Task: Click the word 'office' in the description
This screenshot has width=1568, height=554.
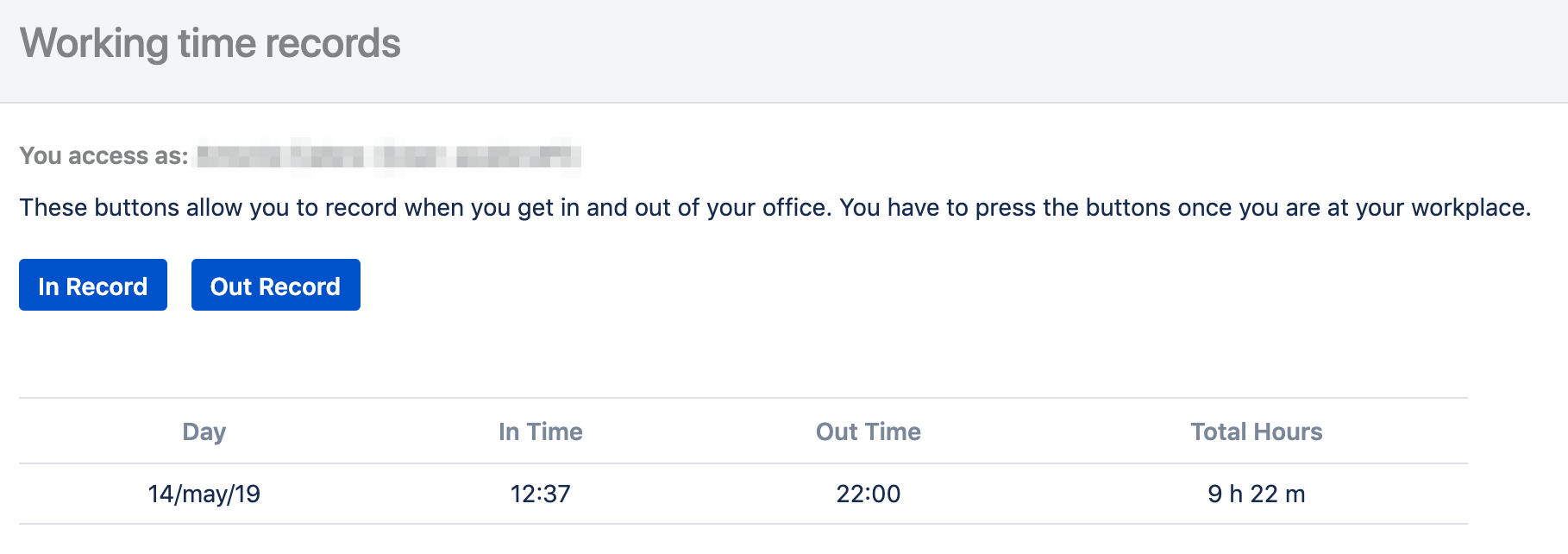Action: pos(793,208)
